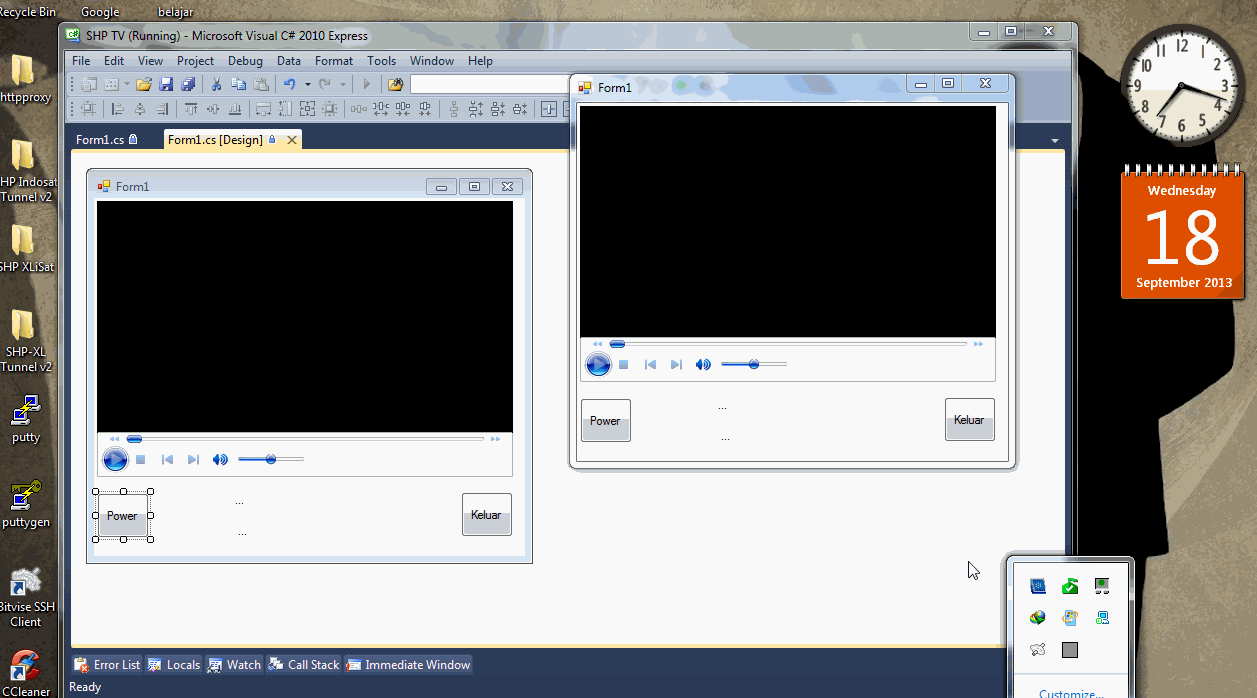Click the Redo arrow icon
Screen dimensions: 1257x698
pos(324,85)
